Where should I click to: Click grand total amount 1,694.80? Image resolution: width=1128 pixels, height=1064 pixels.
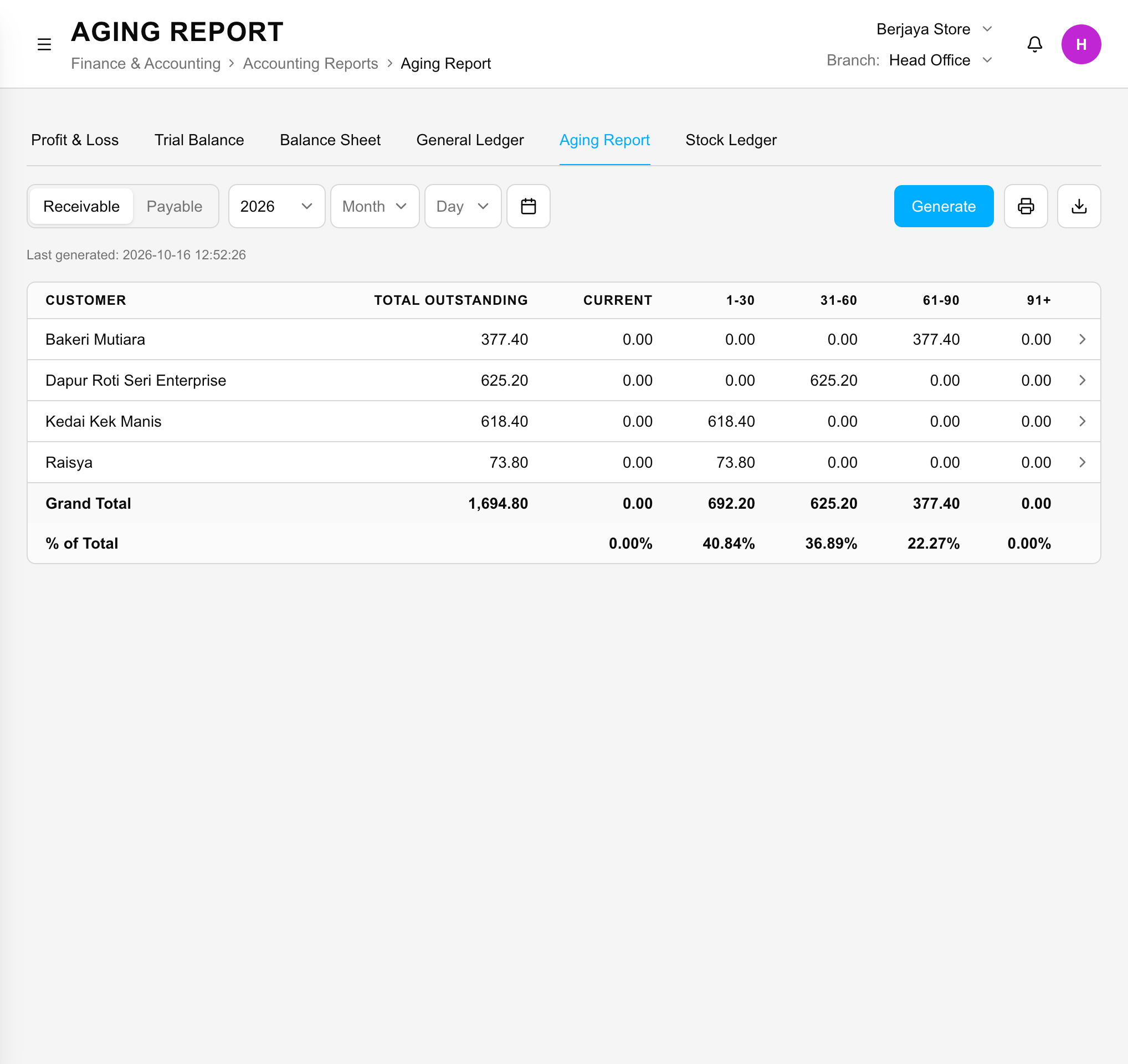[498, 503]
